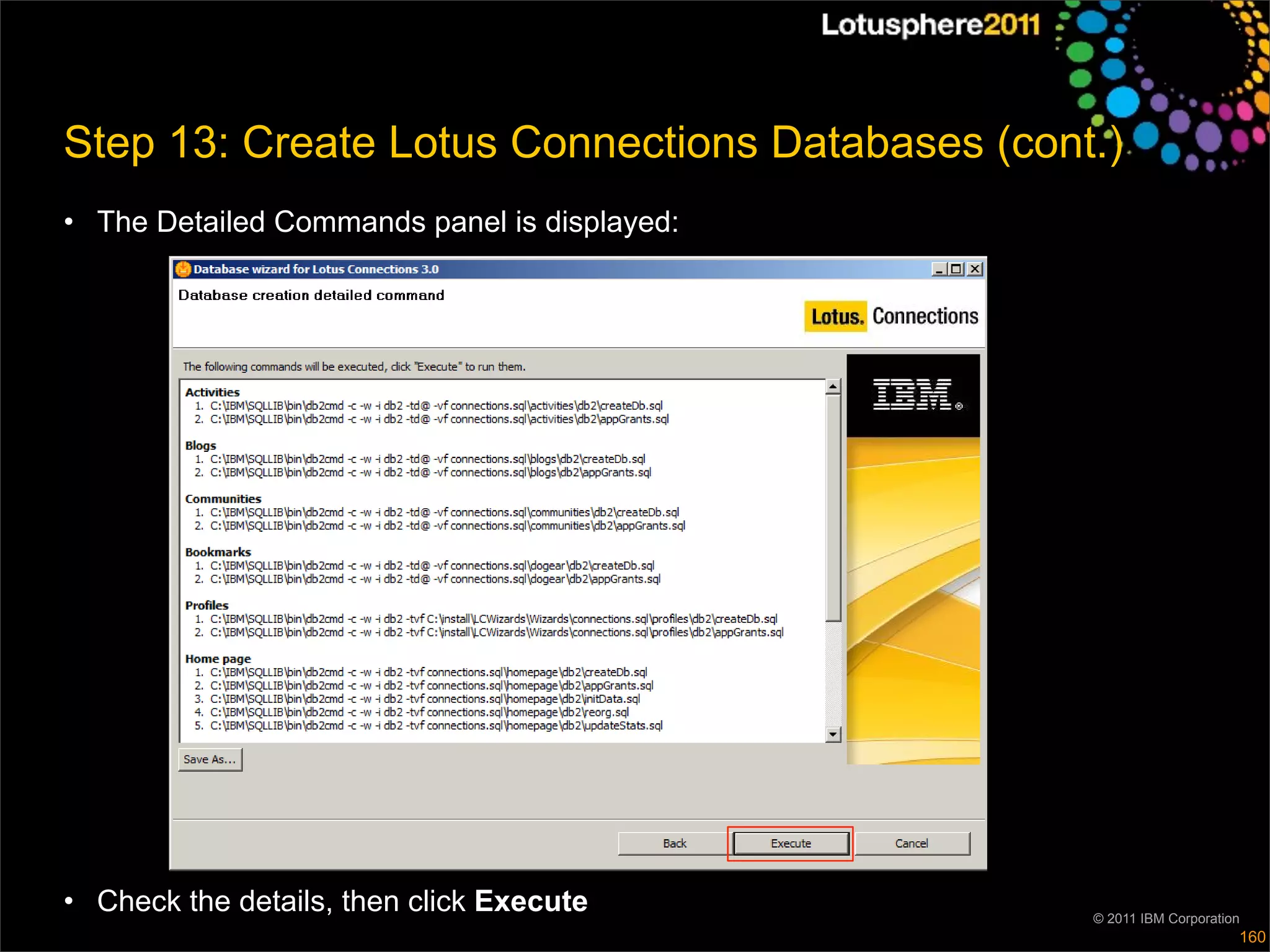Click the commands list scroll up arrow

coord(833,387)
